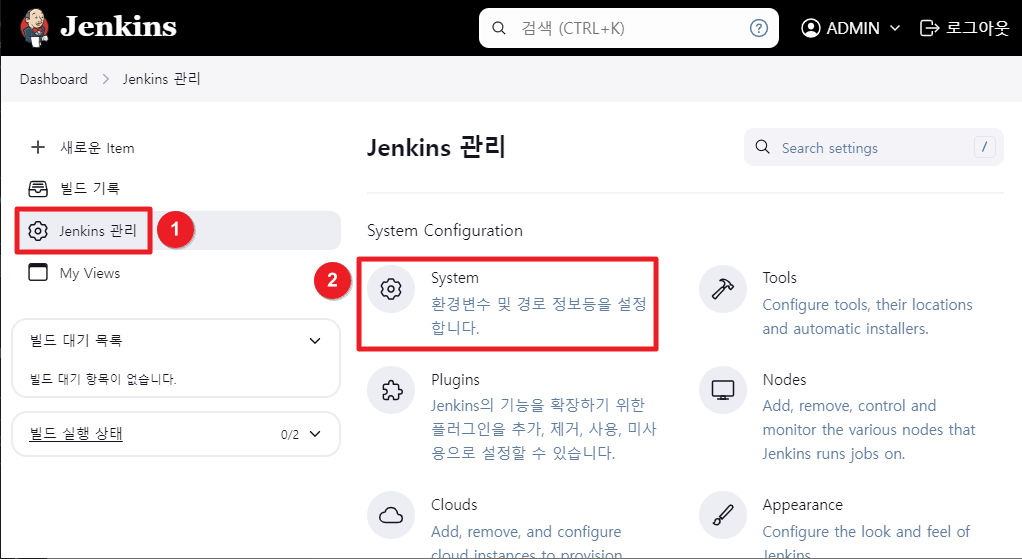Screen dimensions: 1022x559
Task: Open the ADMIN user page link
Action: (853, 28)
